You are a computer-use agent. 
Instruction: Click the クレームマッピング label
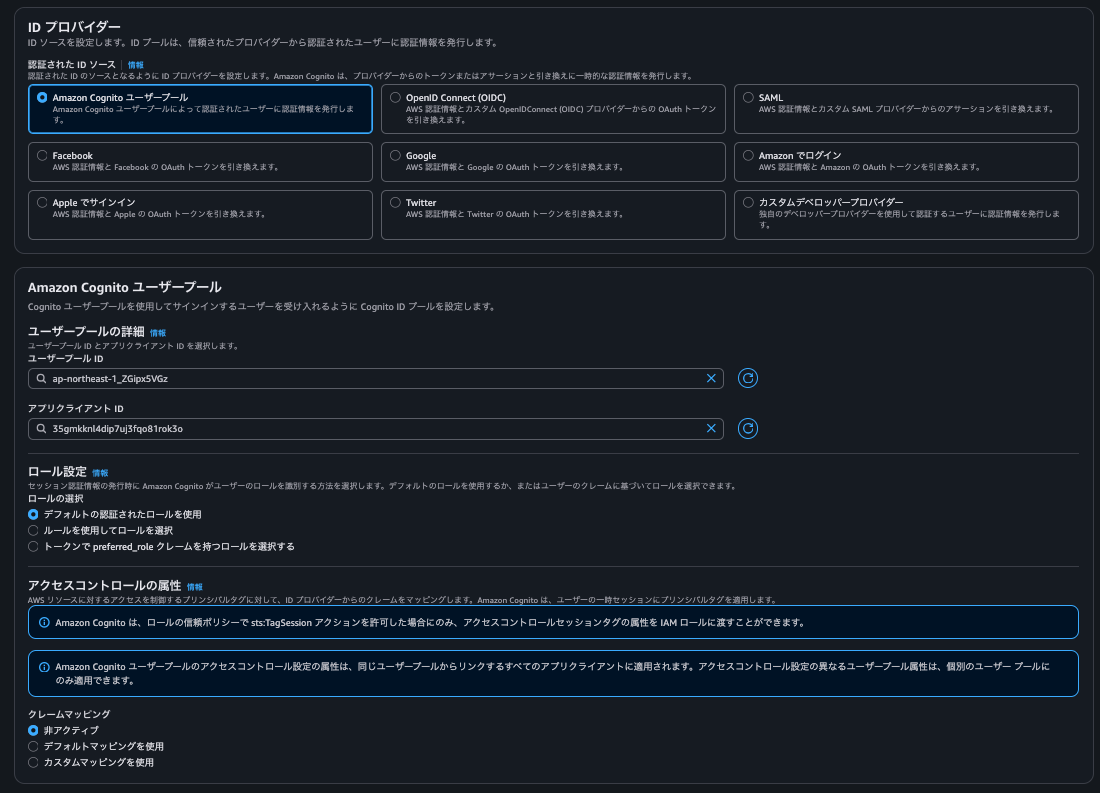[x=69, y=714]
